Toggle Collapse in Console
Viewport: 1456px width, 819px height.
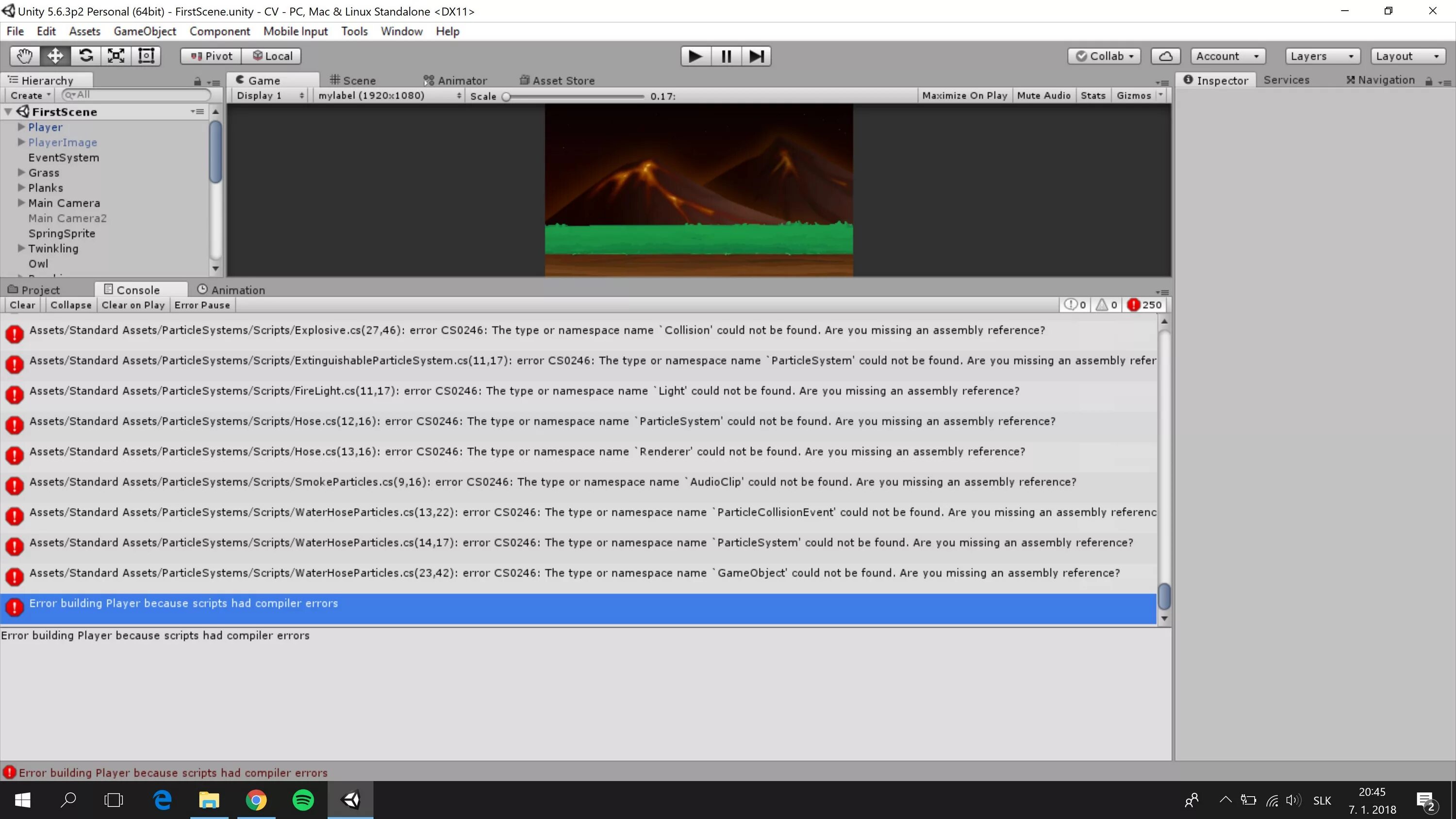(x=71, y=305)
